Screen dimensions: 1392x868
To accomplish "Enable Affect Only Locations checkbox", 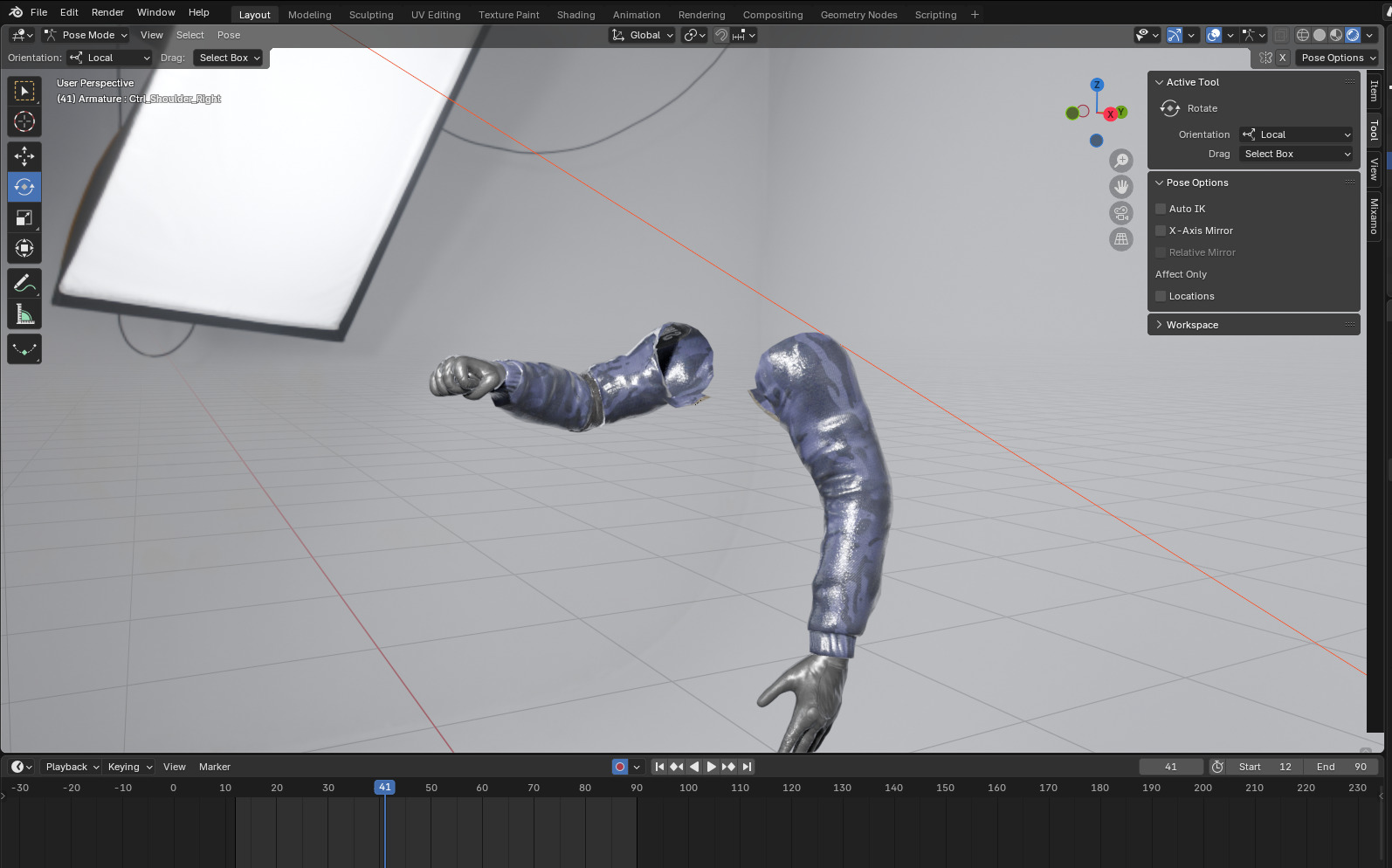I will coord(1161,296).
